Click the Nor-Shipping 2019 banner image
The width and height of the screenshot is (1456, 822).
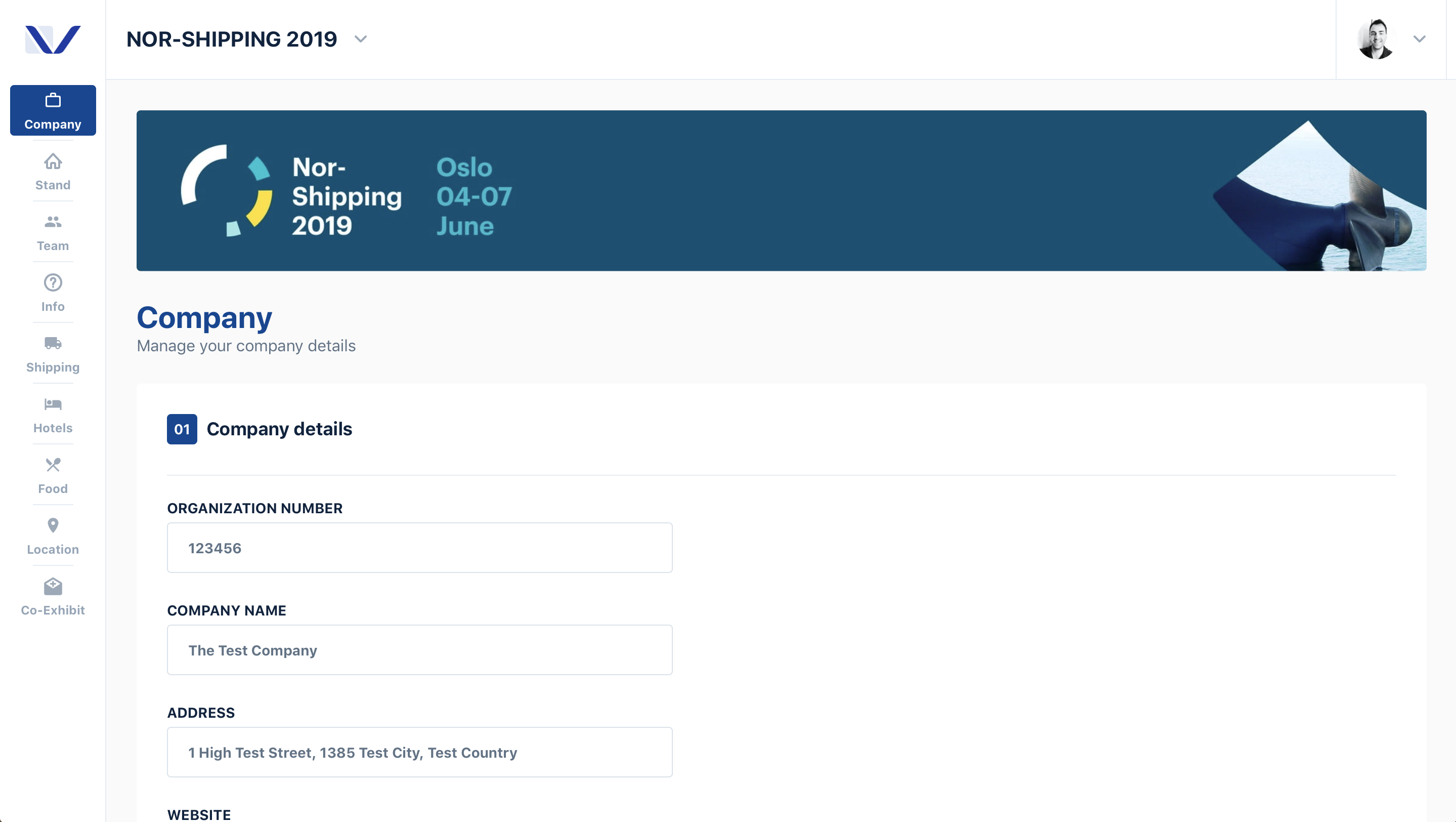781,190
